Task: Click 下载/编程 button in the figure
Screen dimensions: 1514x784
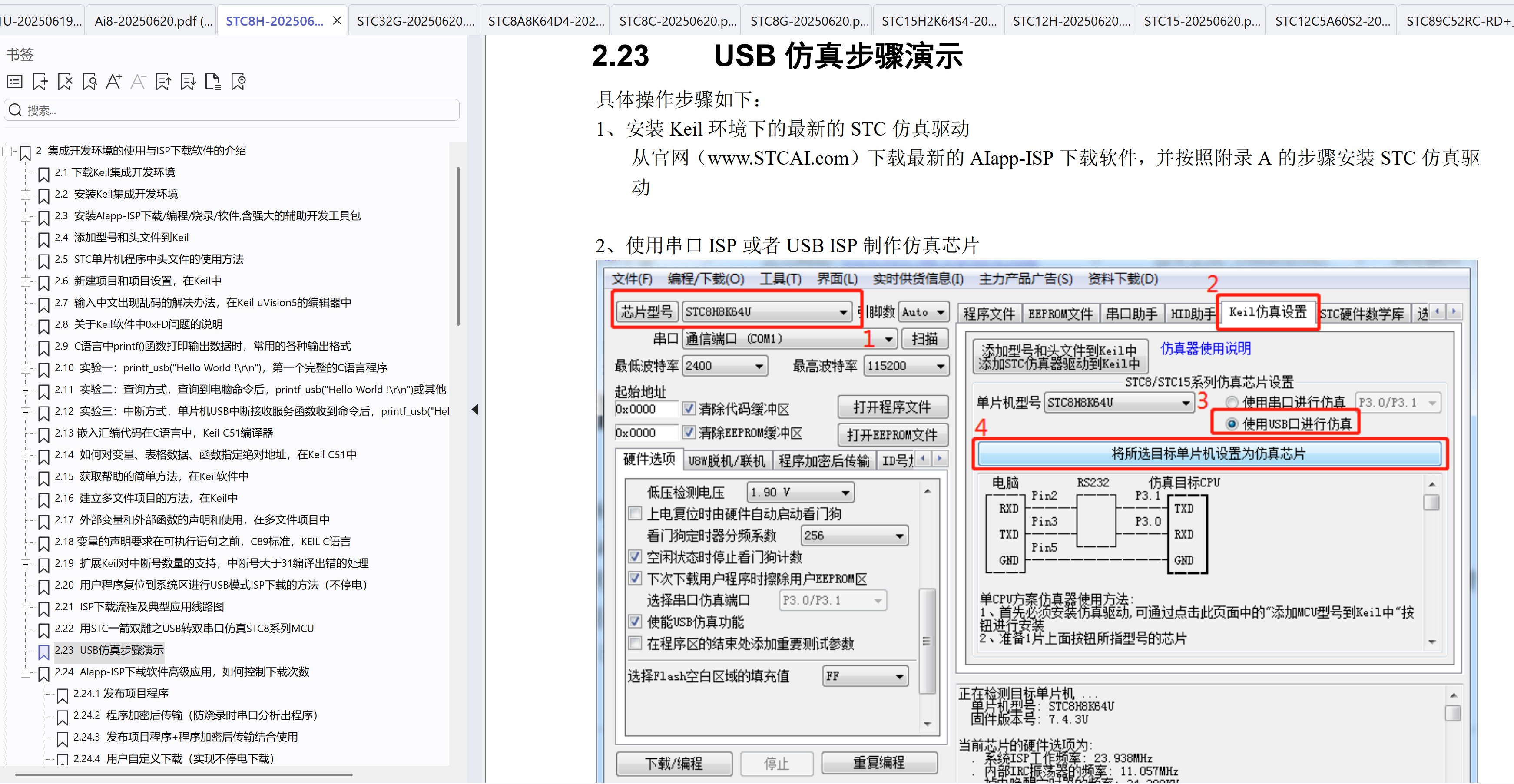Action: [x=674, y=764]
